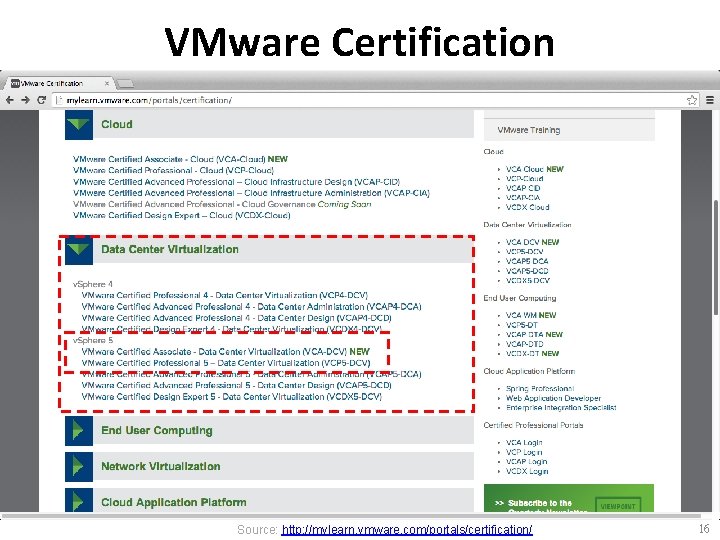720x540 pixels.
Task: Open sidebar link VCA Cloud NEW
Action: [x=534, y=169]
